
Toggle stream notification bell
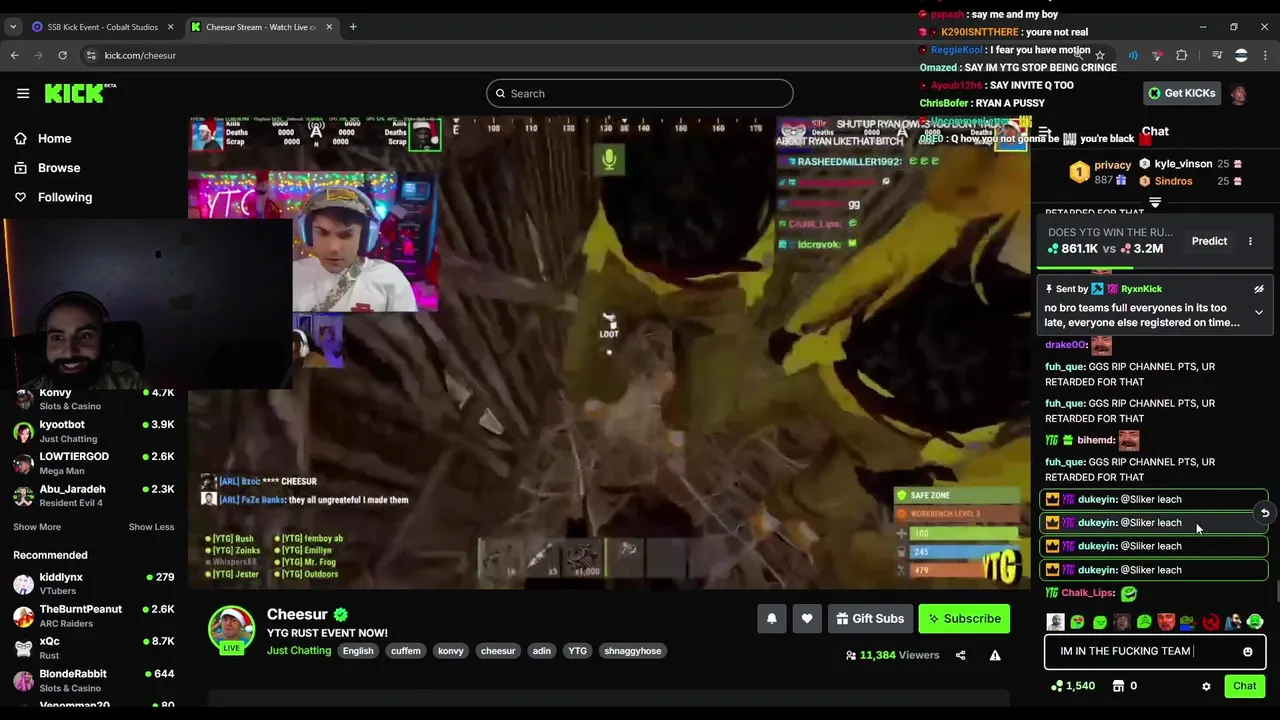tap(771, 619)
